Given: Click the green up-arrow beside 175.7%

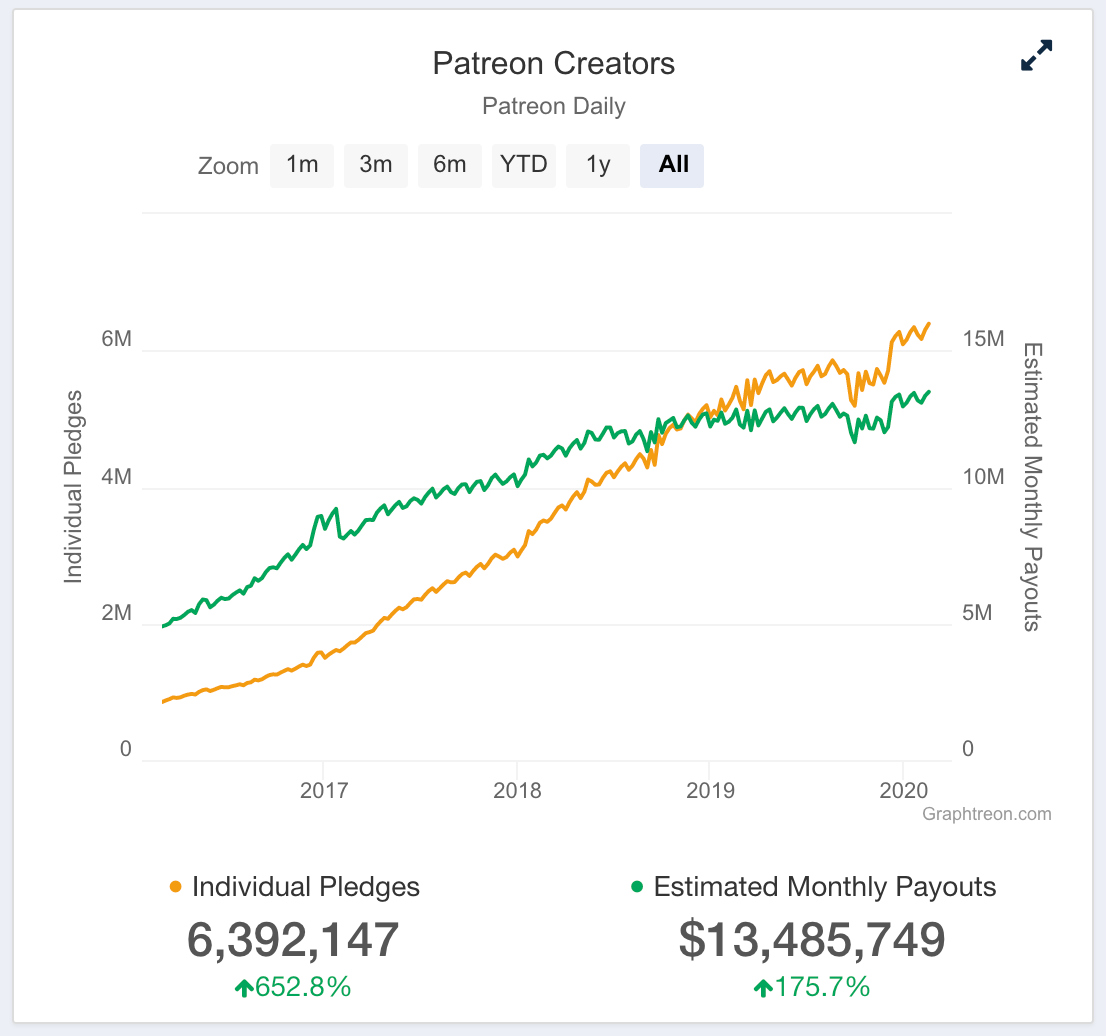Looking at the screenshot, I should click(x=762, y=987).
